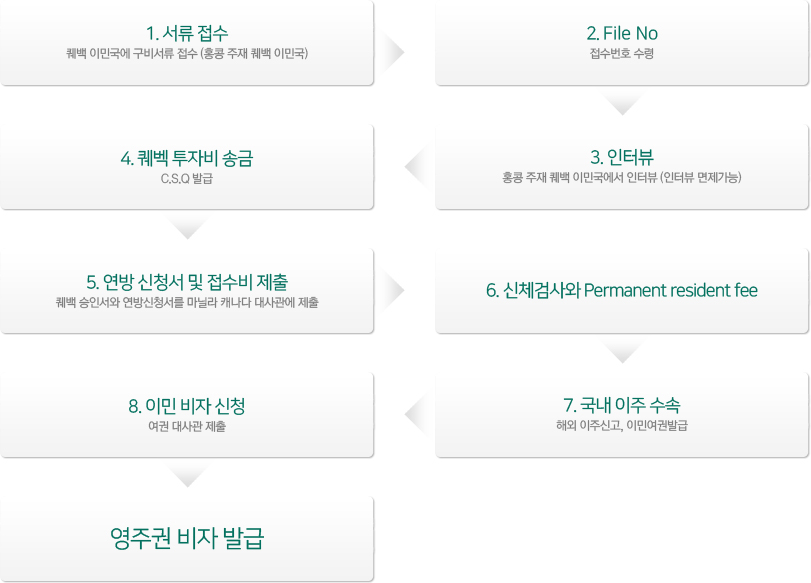Click the arrow between steps 1 and 2

tap(393, 52)
